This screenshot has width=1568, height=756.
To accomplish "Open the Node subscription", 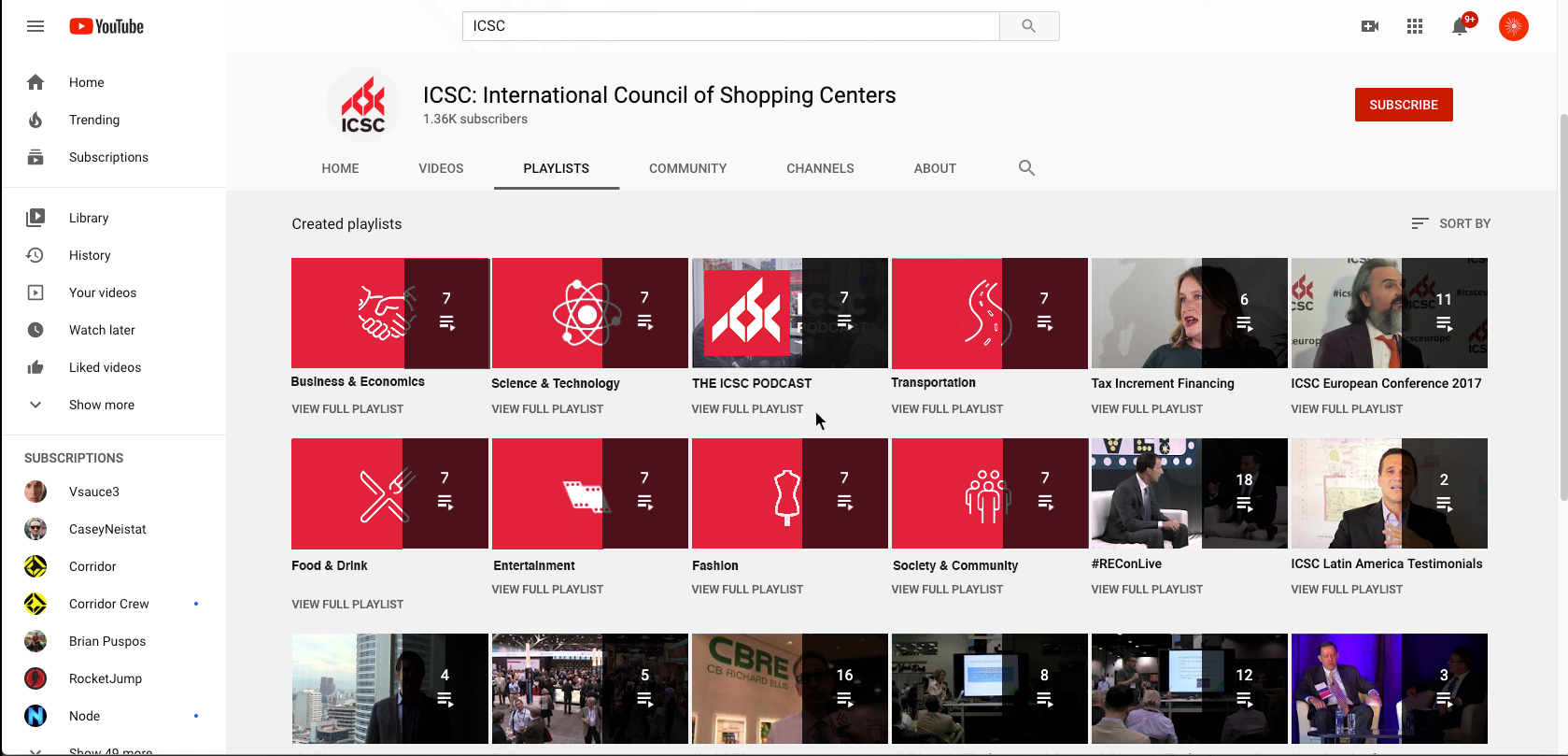I will (113, 716).
